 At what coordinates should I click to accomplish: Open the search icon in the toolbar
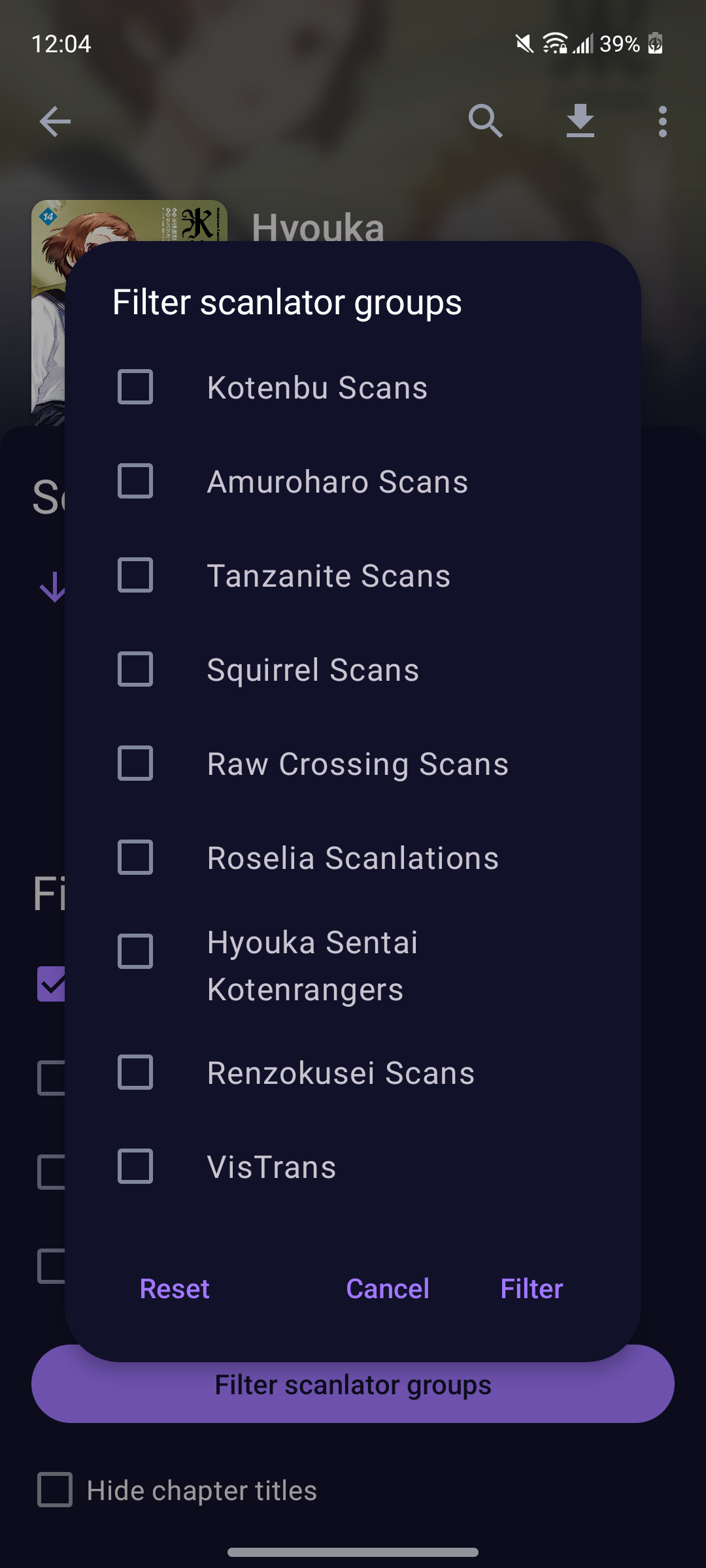click(x=484, y=122)
